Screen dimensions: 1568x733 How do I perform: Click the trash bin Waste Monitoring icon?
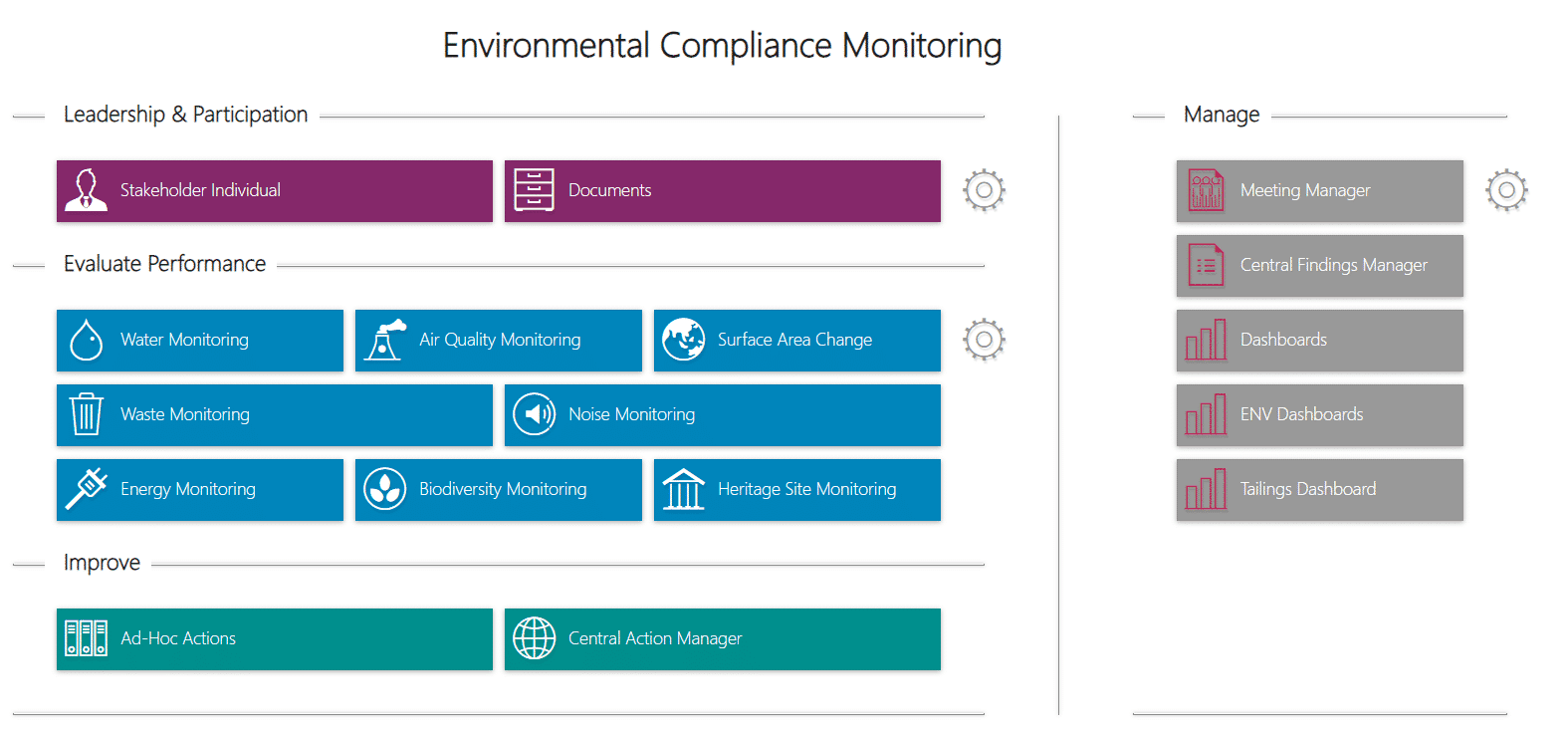coord(87,414)
